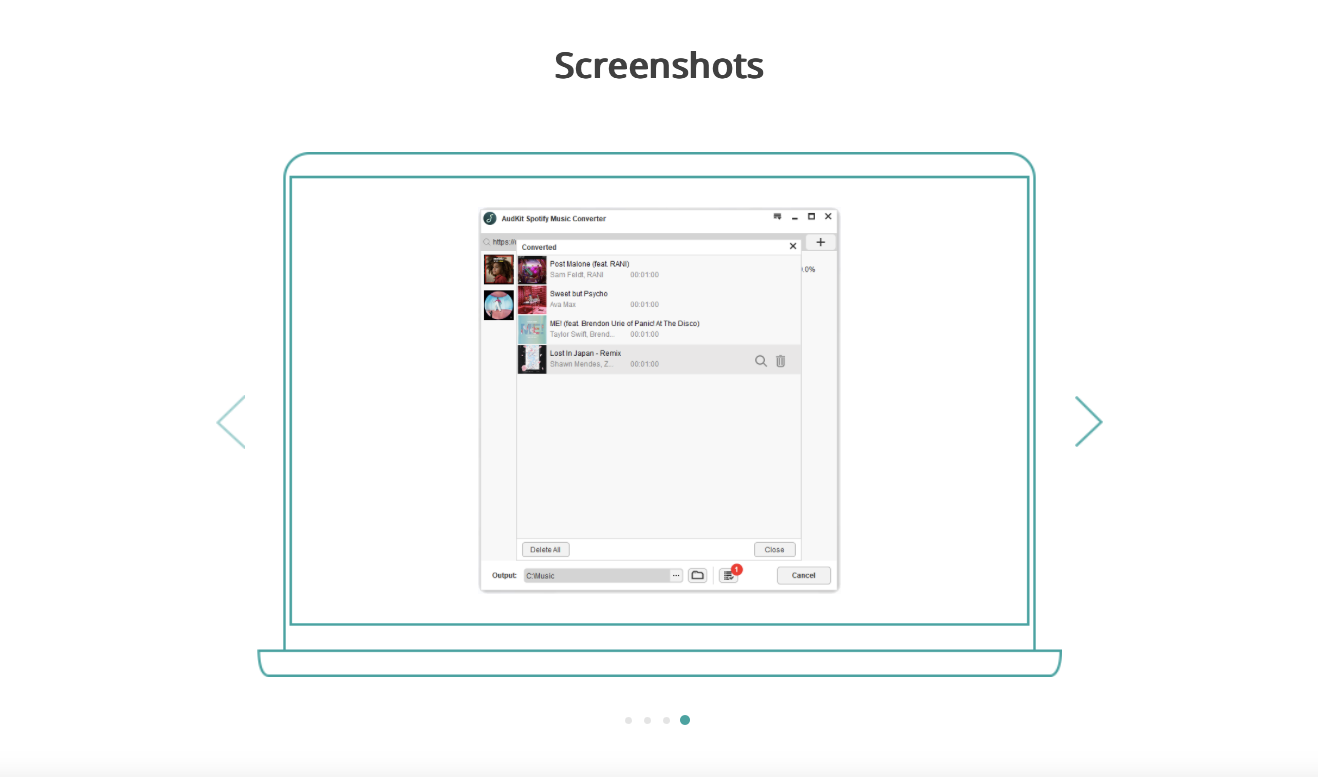1318x777 pixels.
Task: Open Lost In Japan album thumbnail
Action: 532,360
